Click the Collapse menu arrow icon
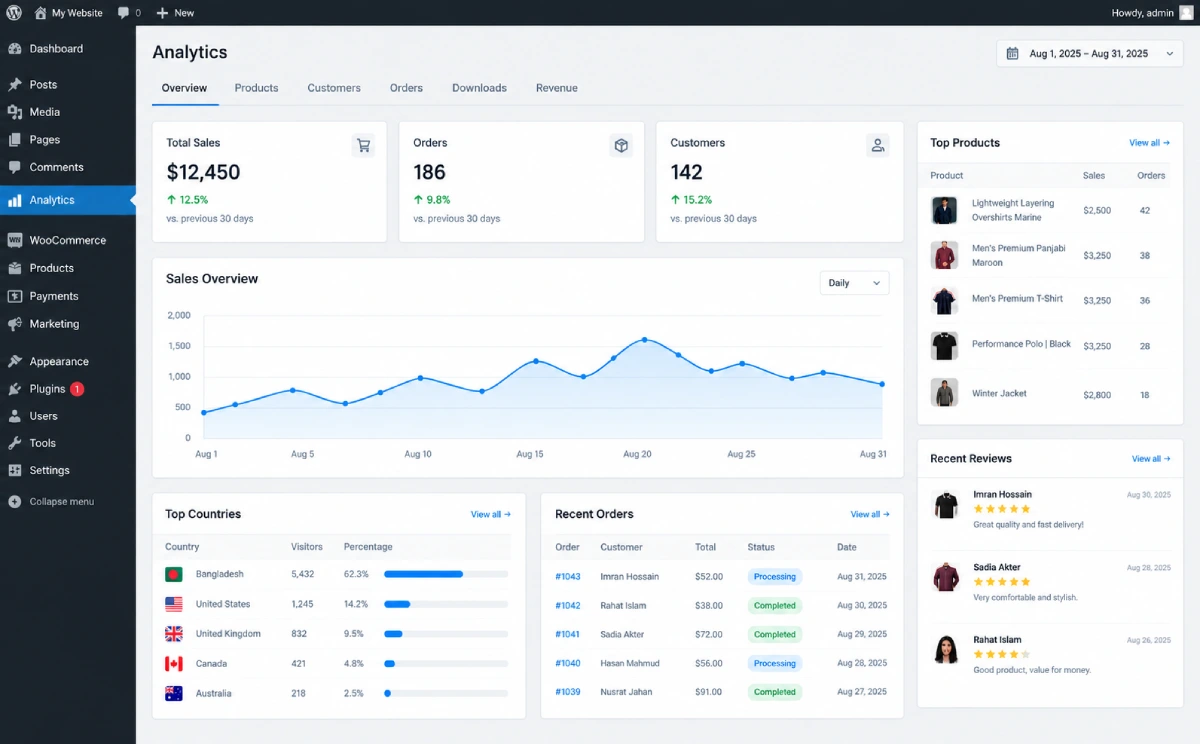This screenshot has height=744, width=1200. point(14,501)
